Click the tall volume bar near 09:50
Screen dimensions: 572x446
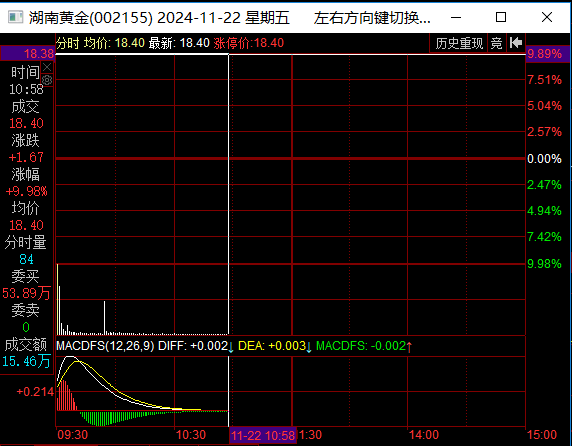click(104, 317)
